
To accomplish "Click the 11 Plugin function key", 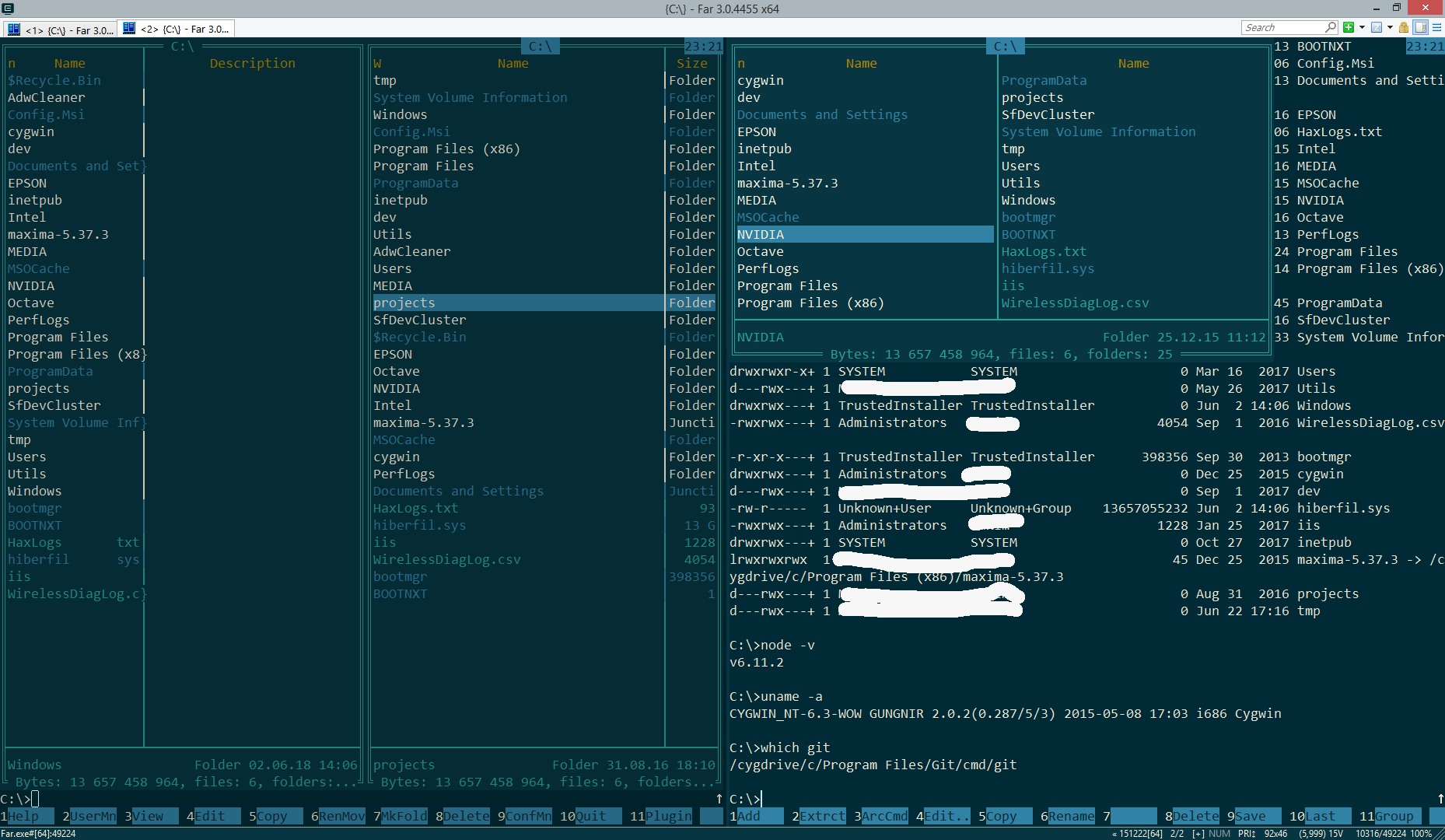I will point(661,816).
